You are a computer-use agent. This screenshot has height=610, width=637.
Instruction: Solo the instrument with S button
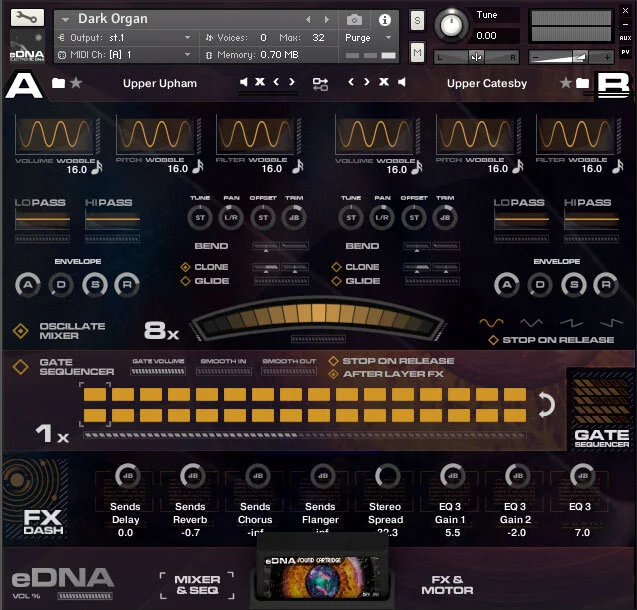(417, 19)
